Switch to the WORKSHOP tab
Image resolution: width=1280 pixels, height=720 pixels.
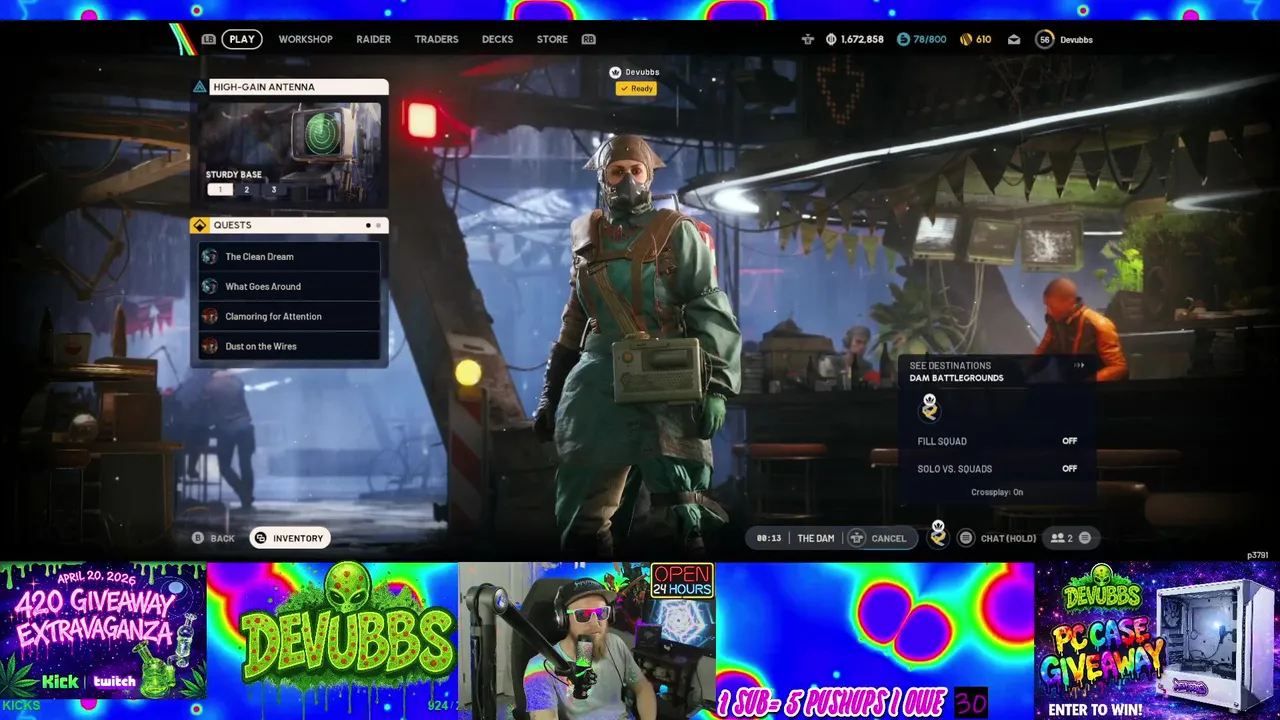click(305, 39)
